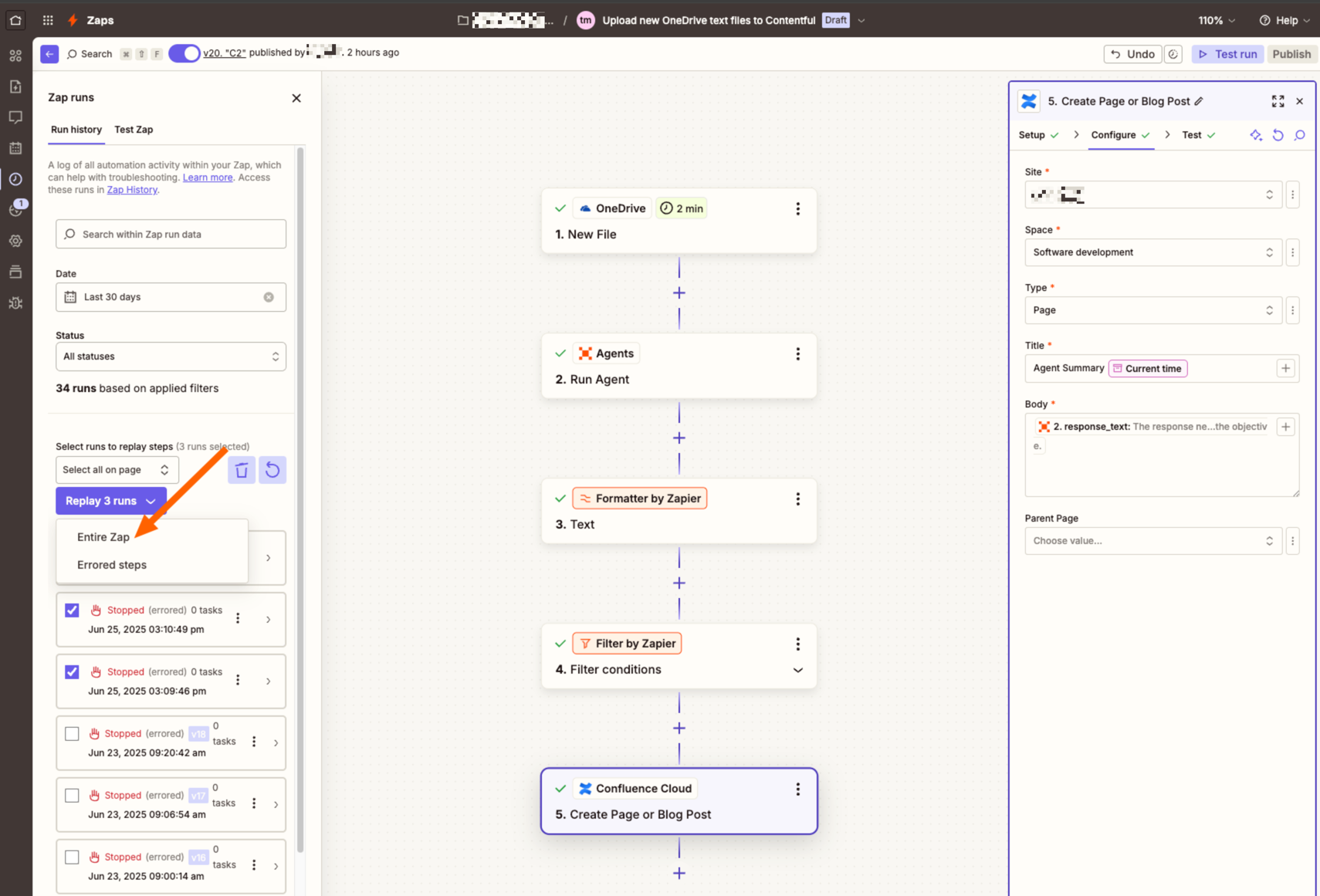The height and width of the screenshot is (896, 1320).
Task: Open Select all on page dropdown
Action: 117,470
